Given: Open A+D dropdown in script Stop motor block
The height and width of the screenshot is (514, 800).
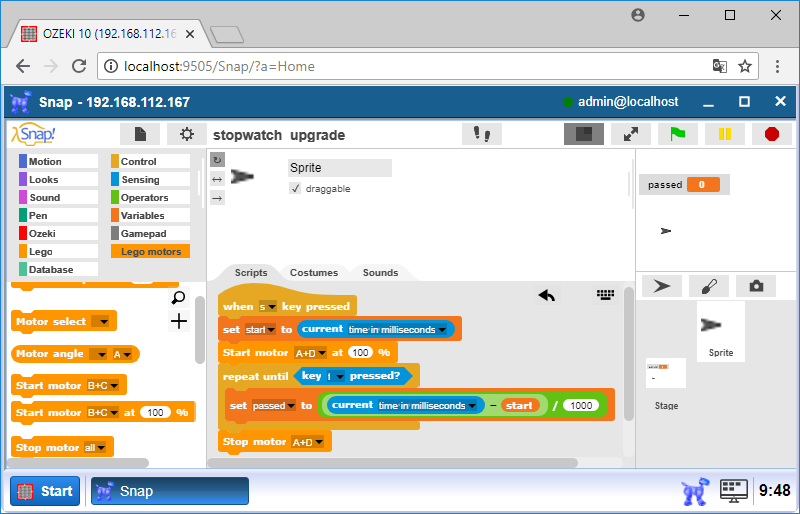Looking at the screenshot, I should [x=308, y=442].
